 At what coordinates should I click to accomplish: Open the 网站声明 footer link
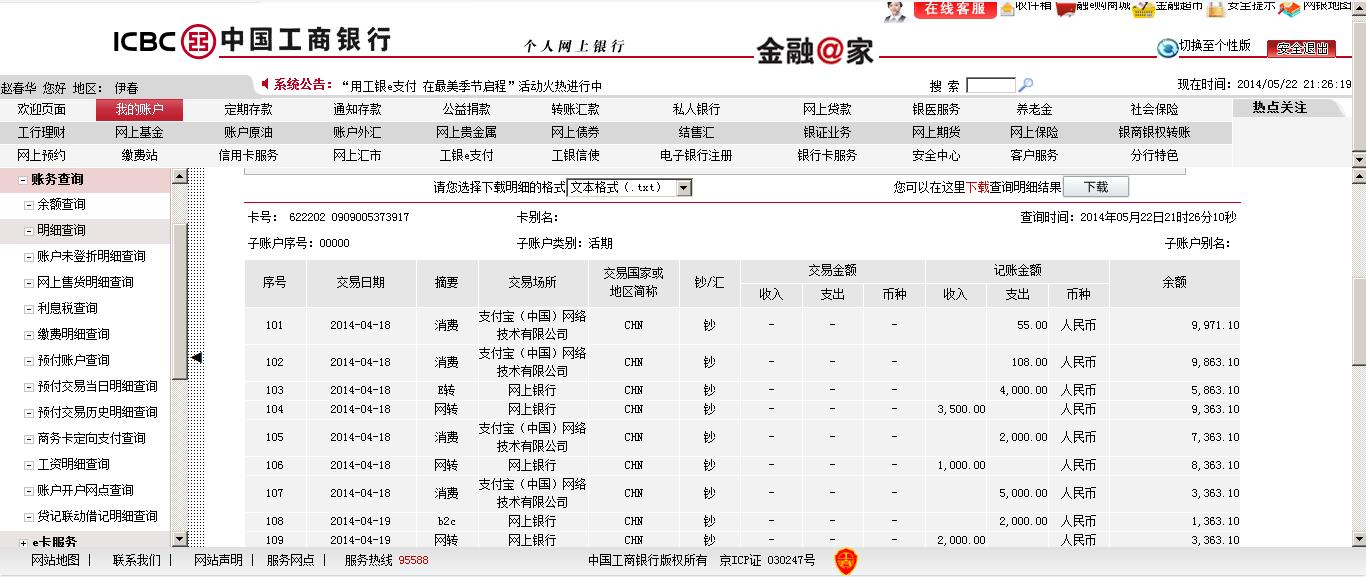click(x=218, y=560)
